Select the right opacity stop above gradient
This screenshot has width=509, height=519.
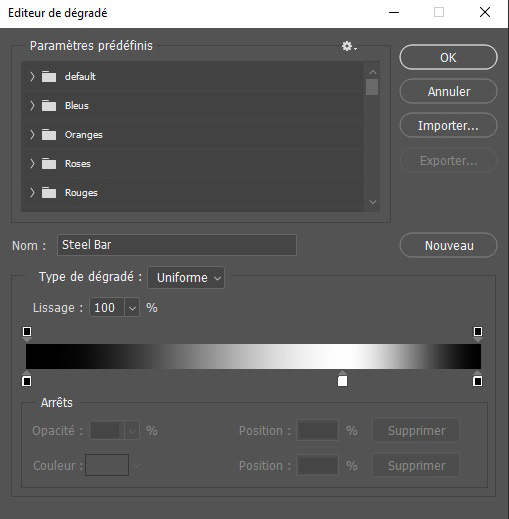pos(478,334)
